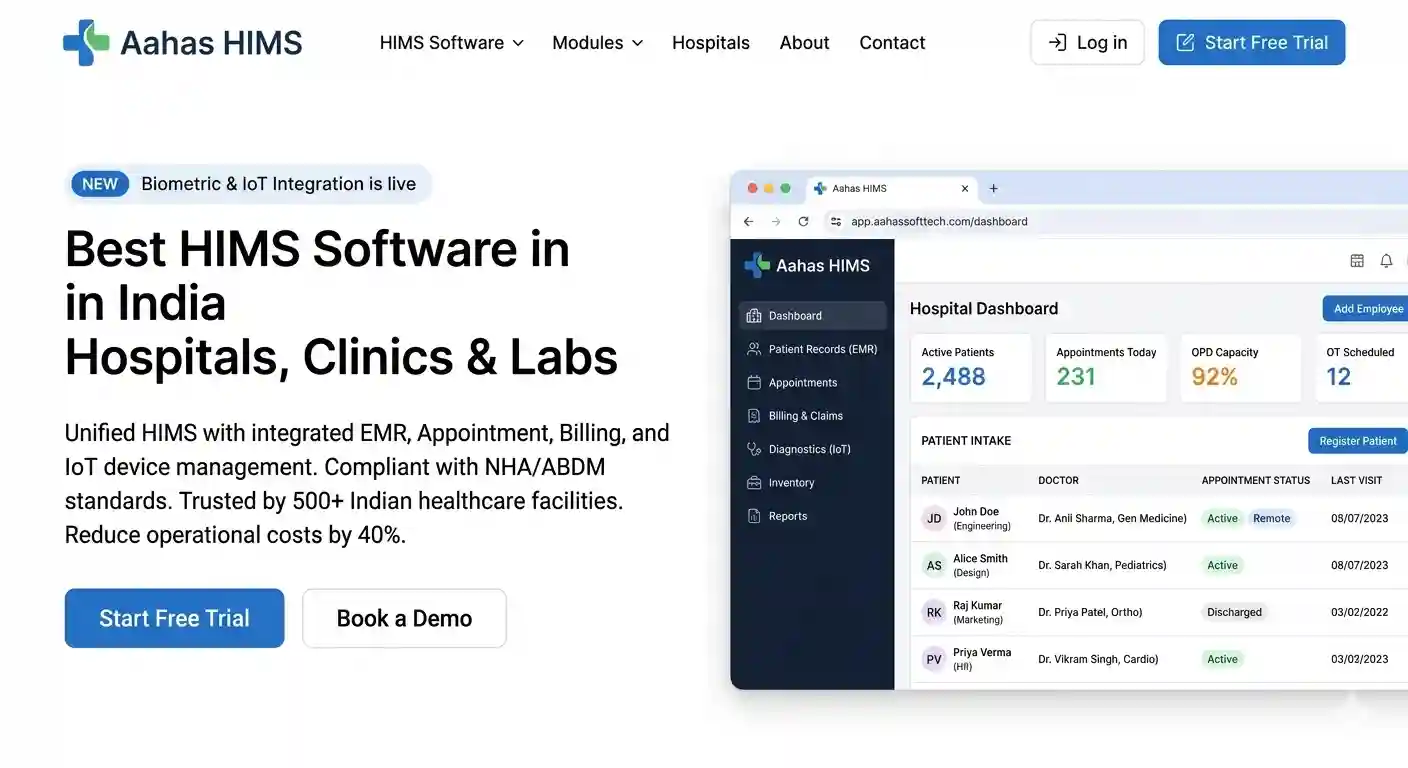The width and height of the screenshot is (1408, 768).
Task: Click the Discharged status for Raj Kumar
Action: (1235, 612)
